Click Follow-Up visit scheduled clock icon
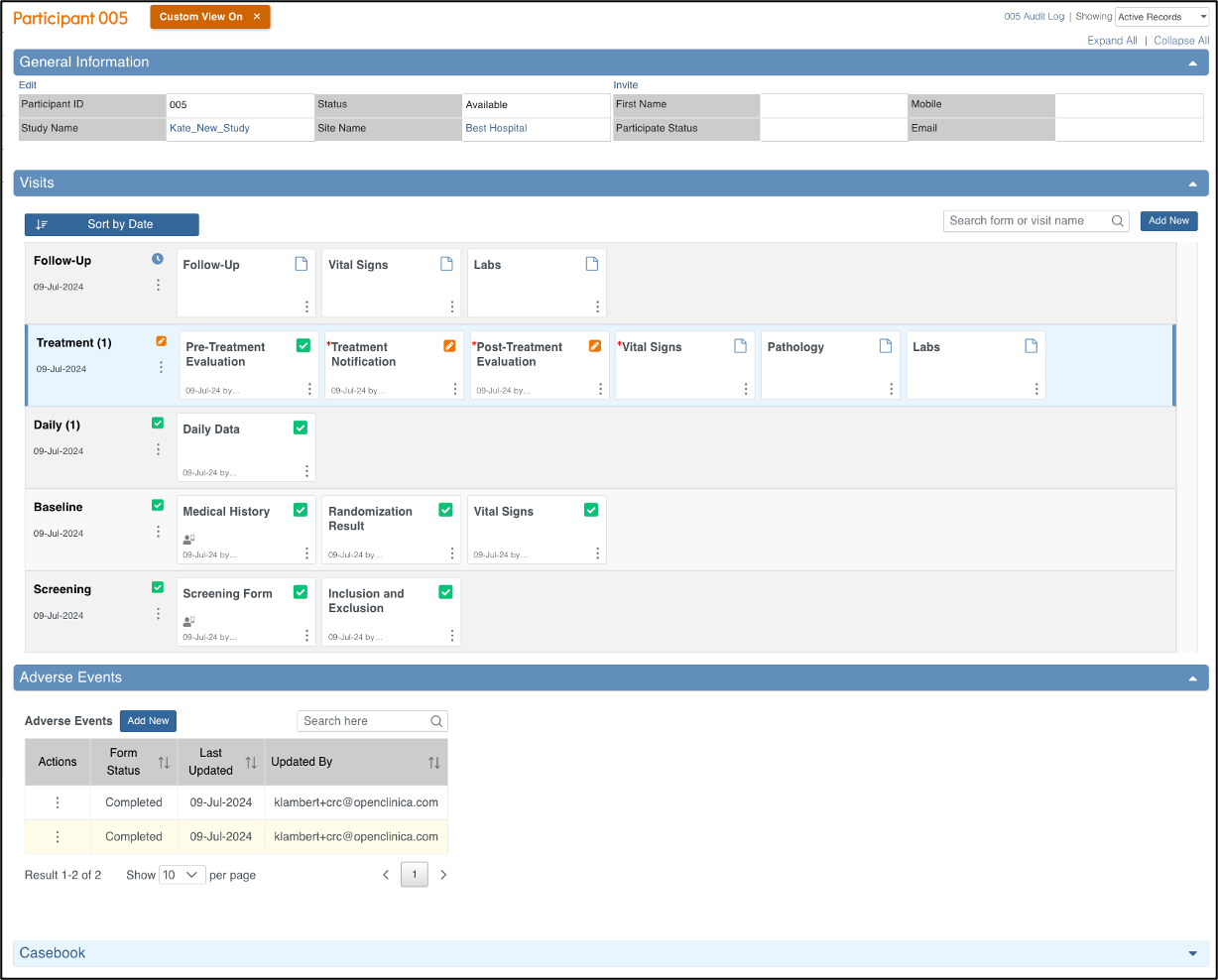1218x980 pixels. coord(158,259)
